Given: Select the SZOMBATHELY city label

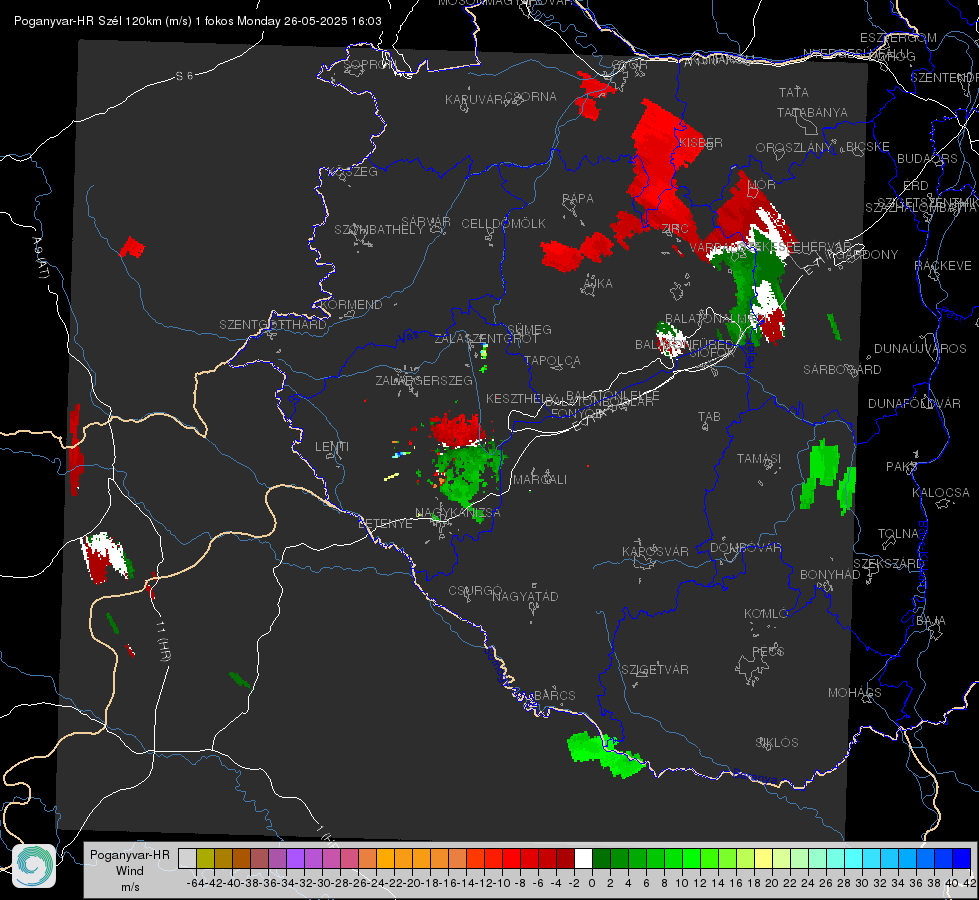Looking at the screenshot, I should point(379,229).
